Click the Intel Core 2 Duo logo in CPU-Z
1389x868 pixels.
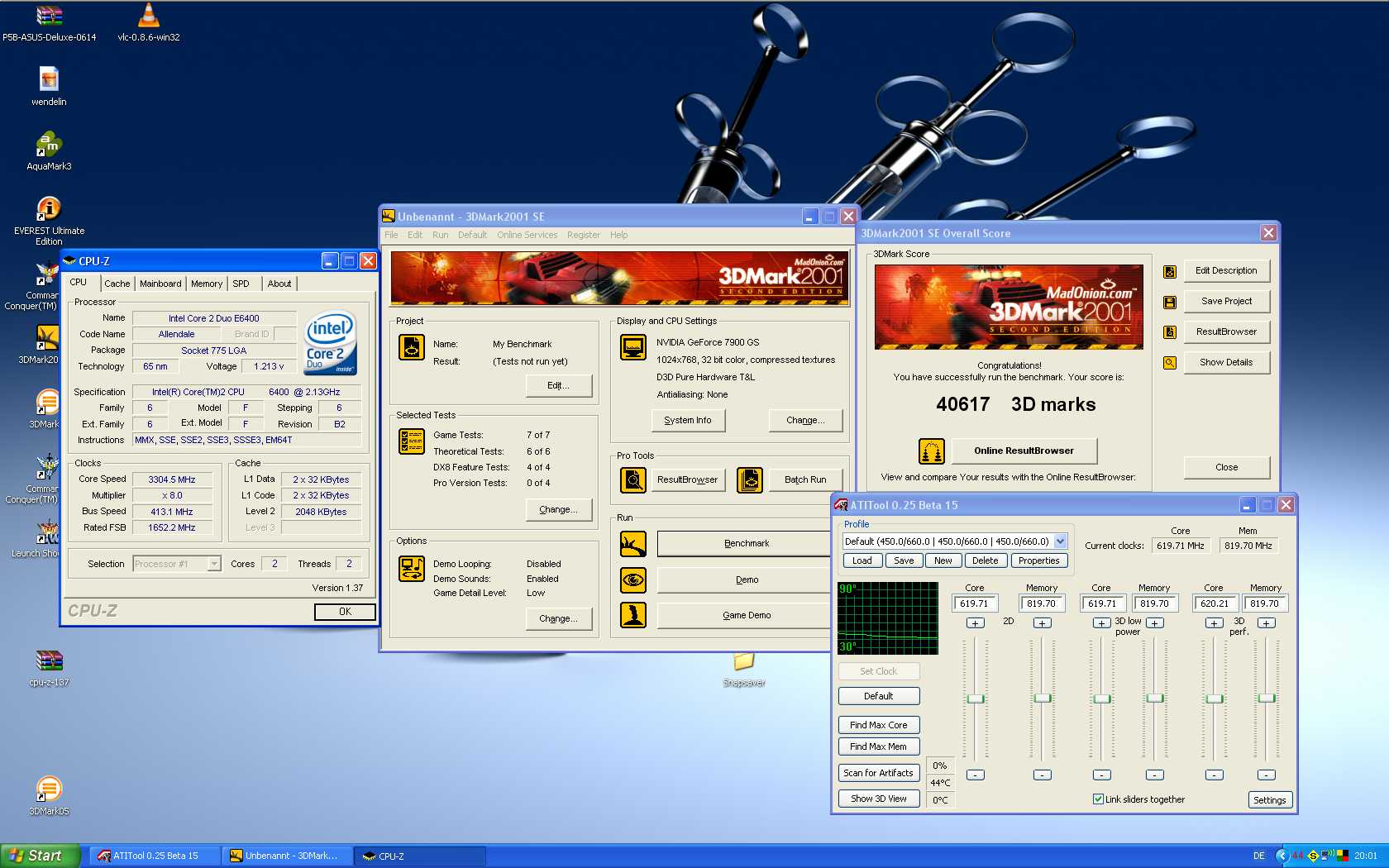tap(330, 343)
